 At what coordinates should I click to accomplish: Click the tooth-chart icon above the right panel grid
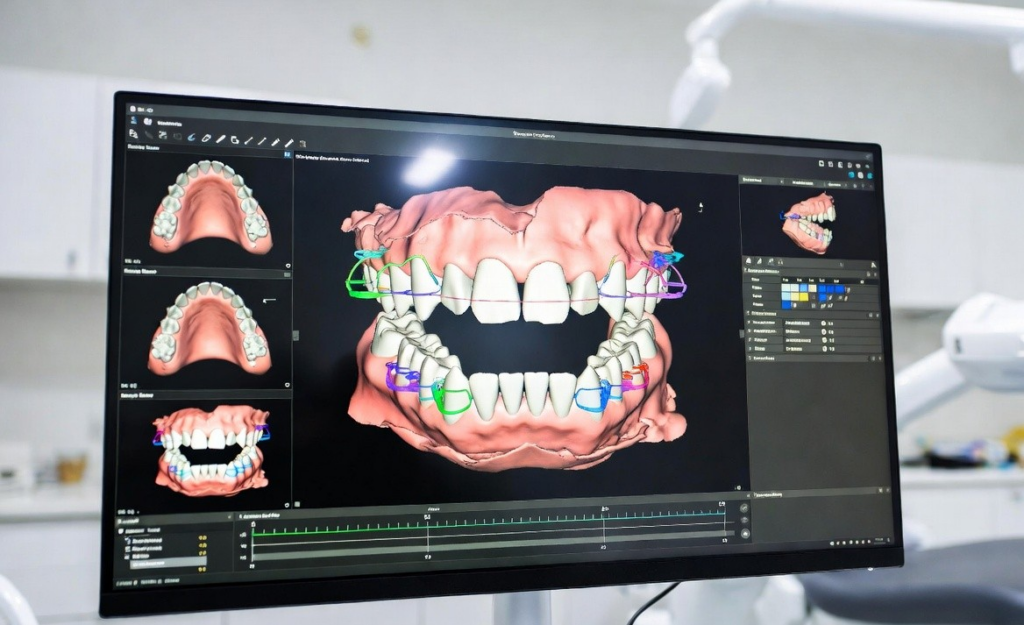coord(748,260)
